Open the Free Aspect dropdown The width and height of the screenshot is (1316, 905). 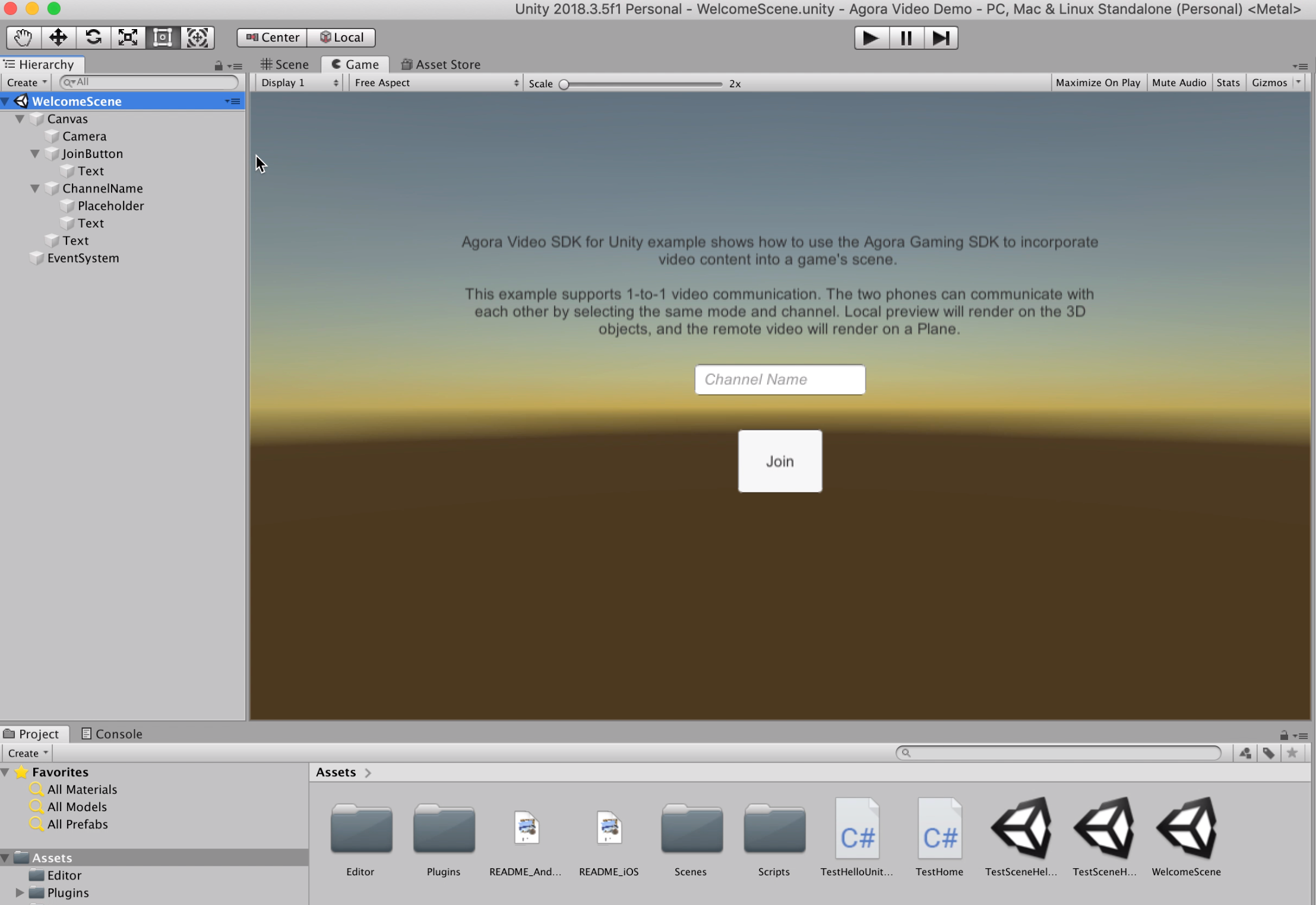(x=436, y=83)
